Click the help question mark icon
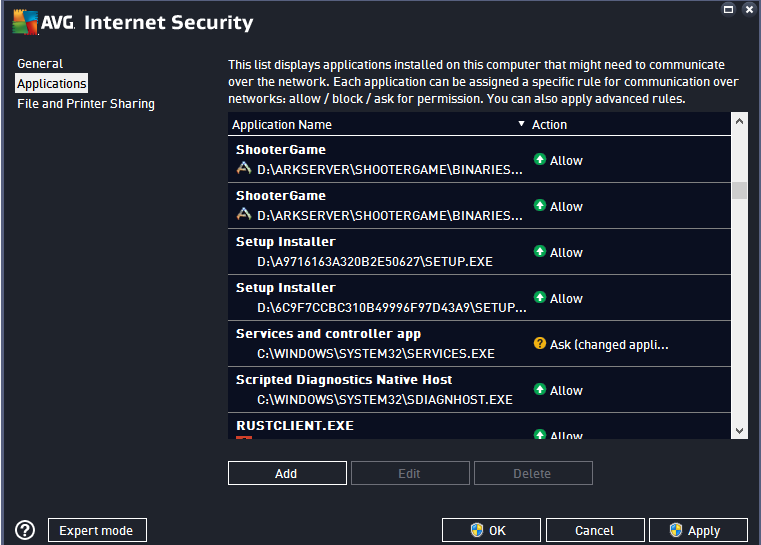The width and height of the screenshot is (761, 545). click(x=26, y=530)
